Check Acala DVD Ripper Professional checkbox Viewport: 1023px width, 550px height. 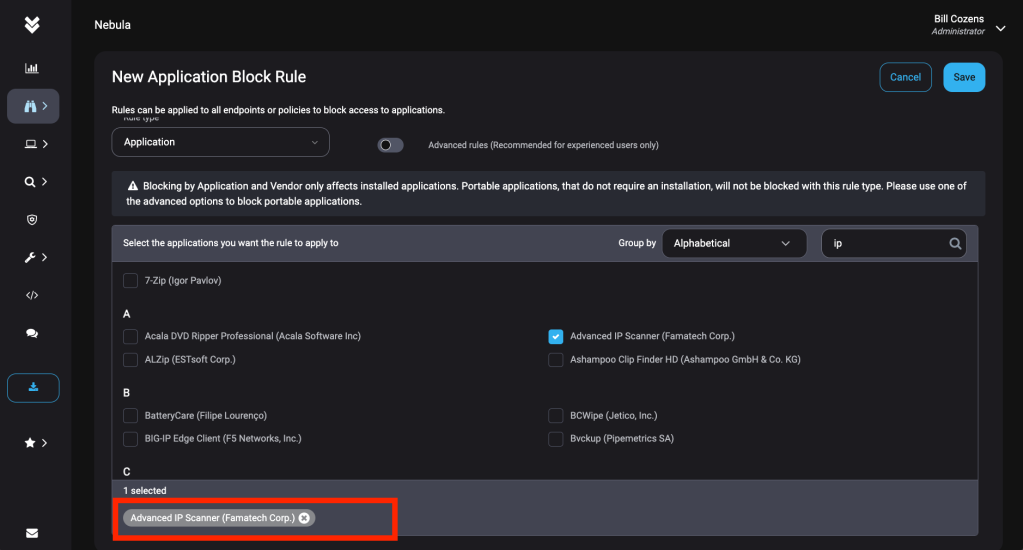(x=130, y=336)
